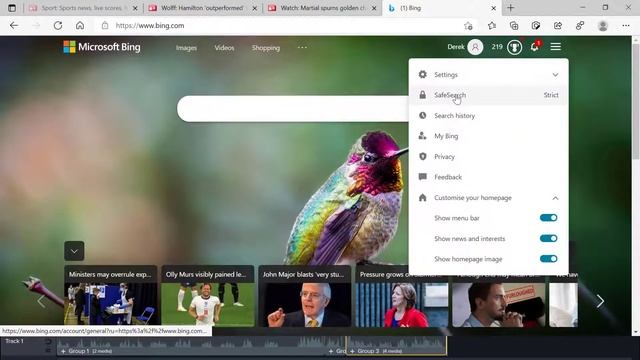Image resolution: width=640 pixels, height=360 pixels.
Task: Open the Share icon in toolbar
Action: tap(558, 26)
